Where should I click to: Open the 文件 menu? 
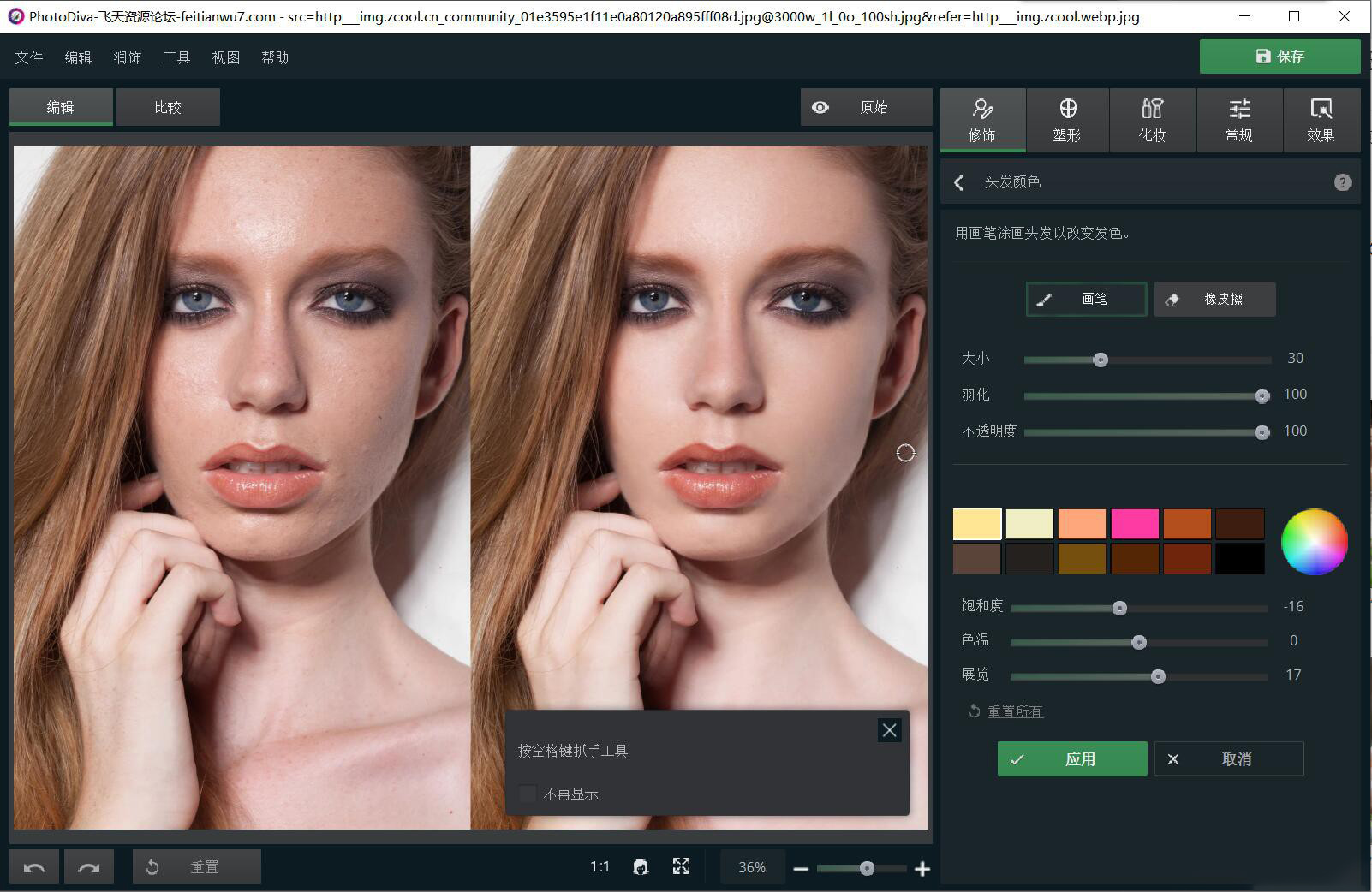(28, 56)
